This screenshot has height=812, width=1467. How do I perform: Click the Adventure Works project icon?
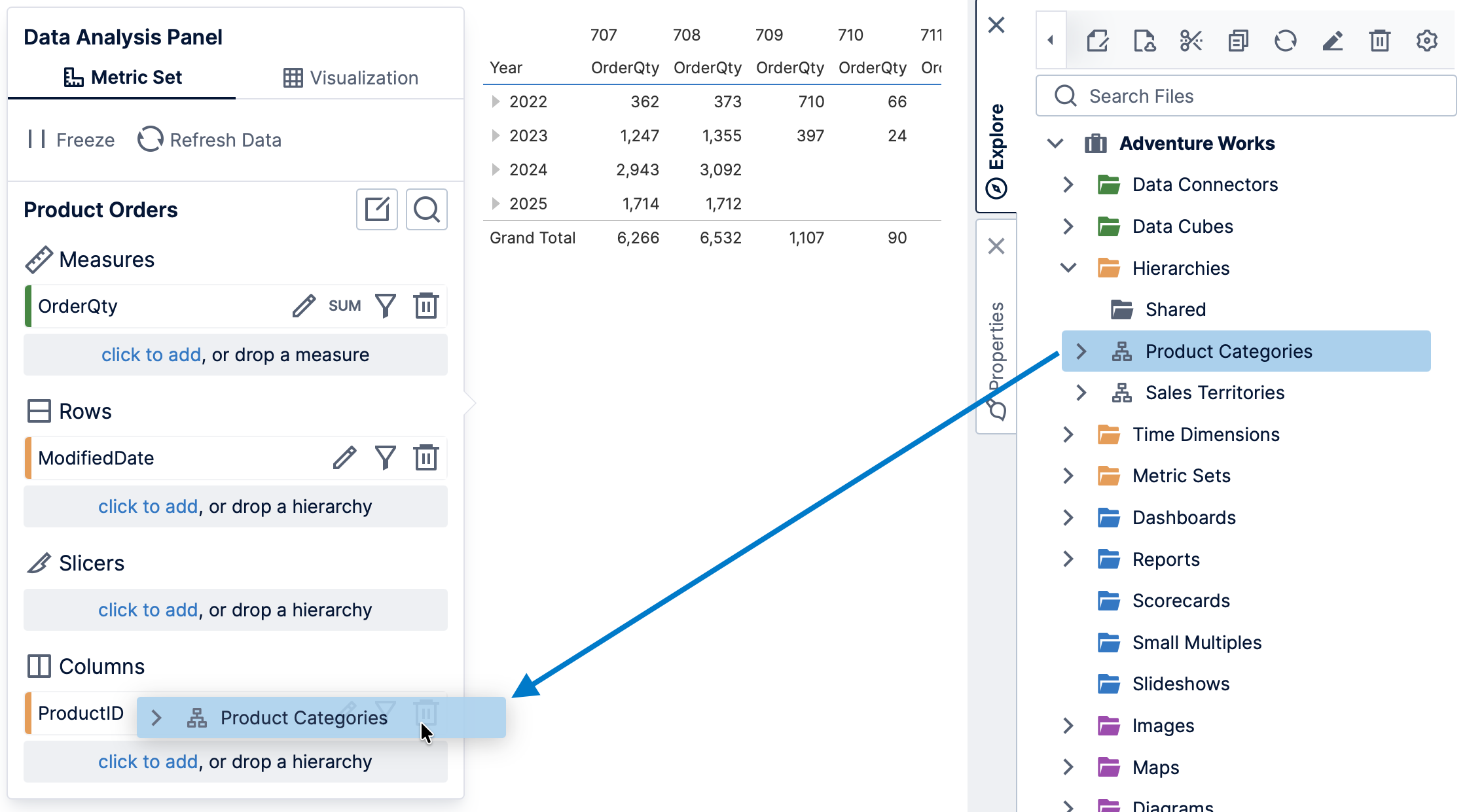(x=1096, y=143)
